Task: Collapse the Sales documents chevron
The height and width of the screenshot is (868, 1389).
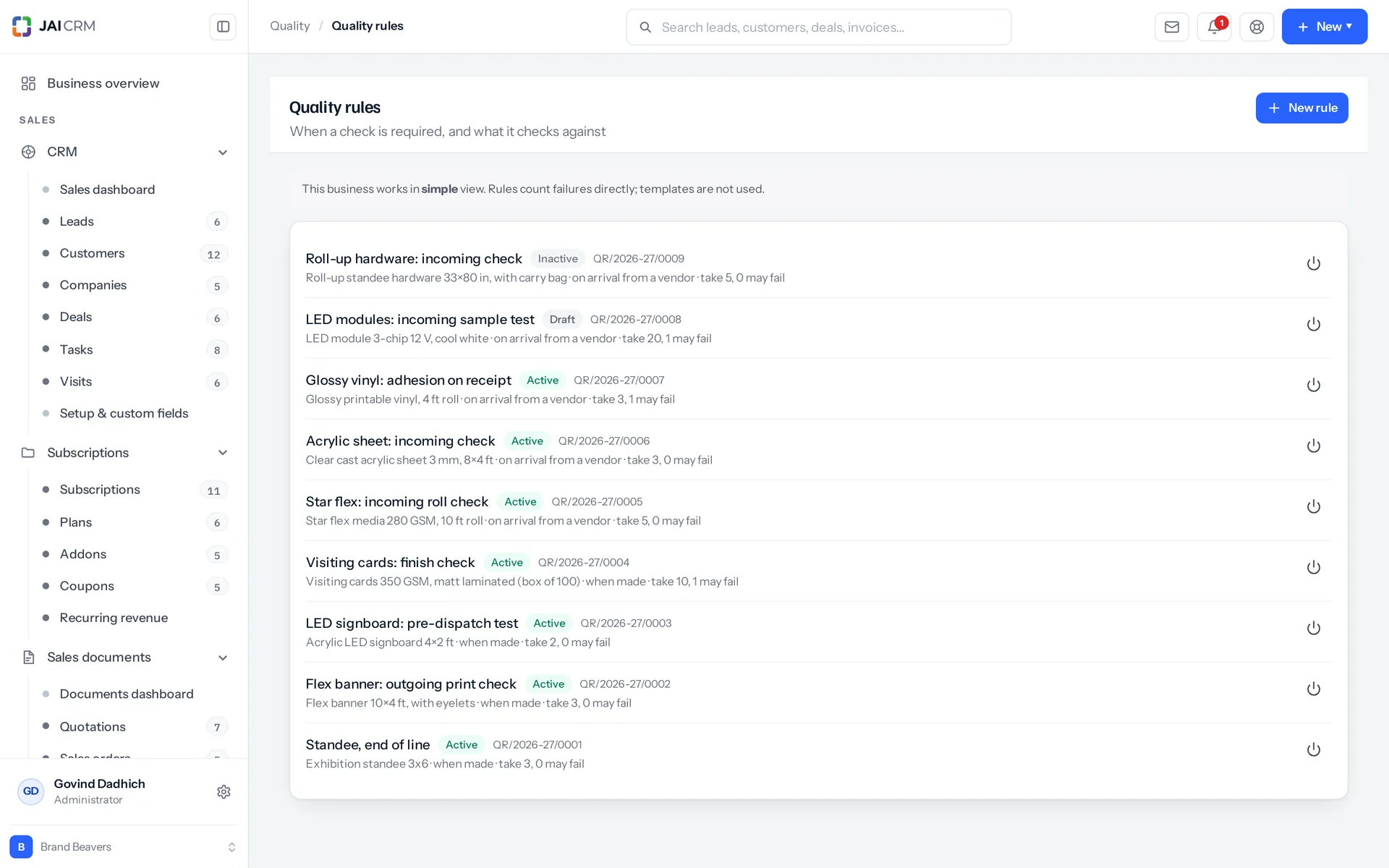Action: 223,658
